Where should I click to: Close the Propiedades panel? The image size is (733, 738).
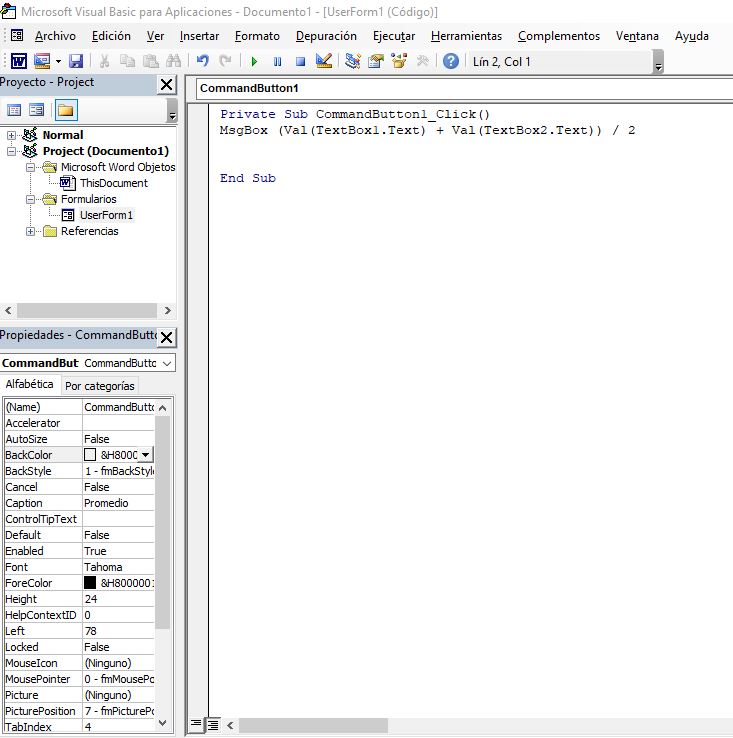[x=166, y=337]
